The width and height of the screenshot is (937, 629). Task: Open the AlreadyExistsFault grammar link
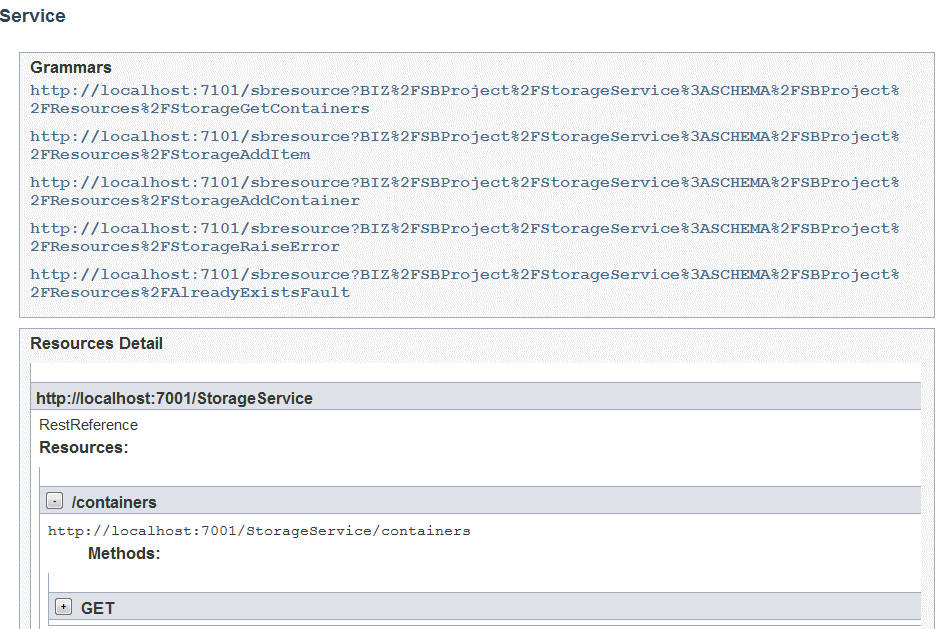point(464,284)
